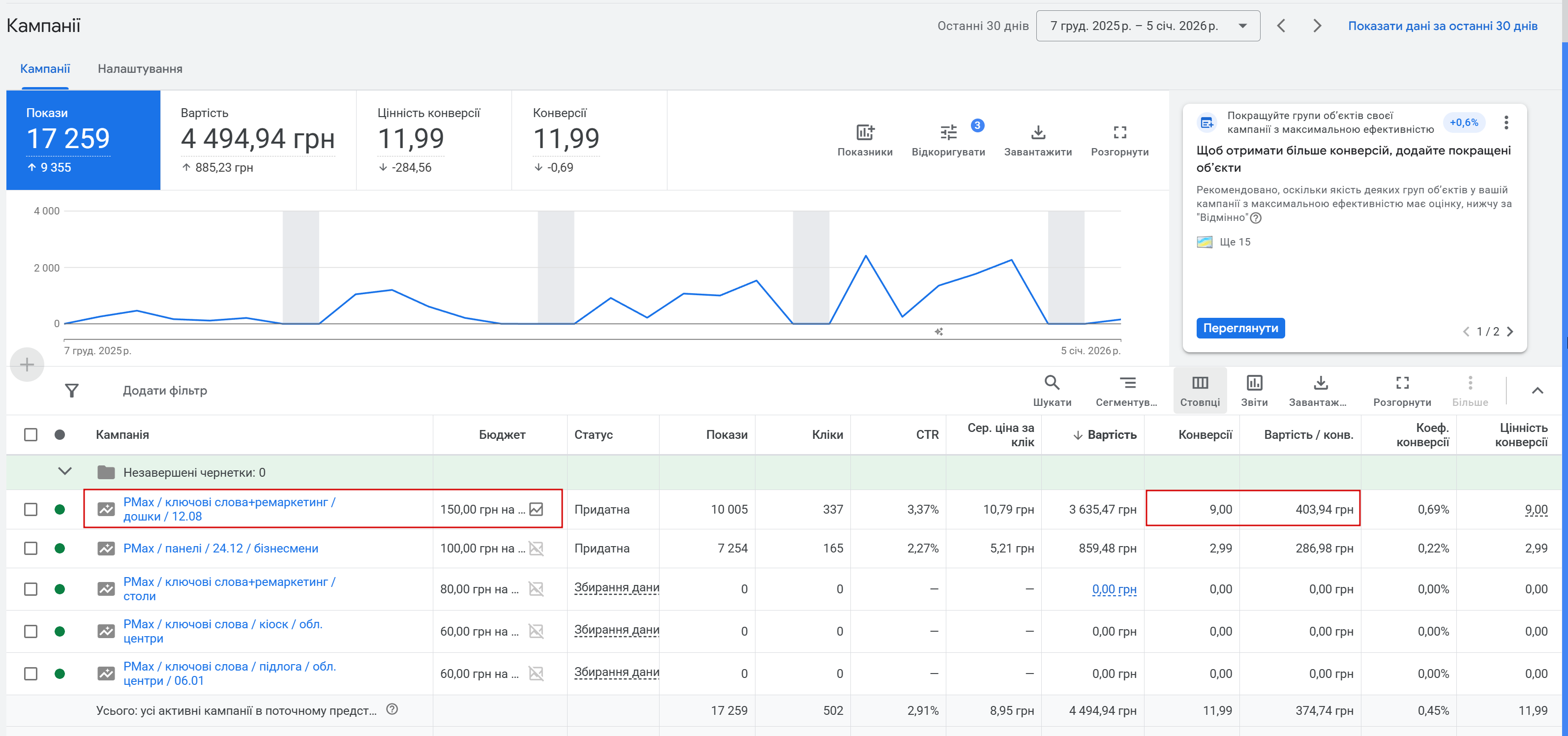This screenshot has width=1568, height=736.
Task: Click the Переглянути recommendation button
Action: coord(1240,328)
